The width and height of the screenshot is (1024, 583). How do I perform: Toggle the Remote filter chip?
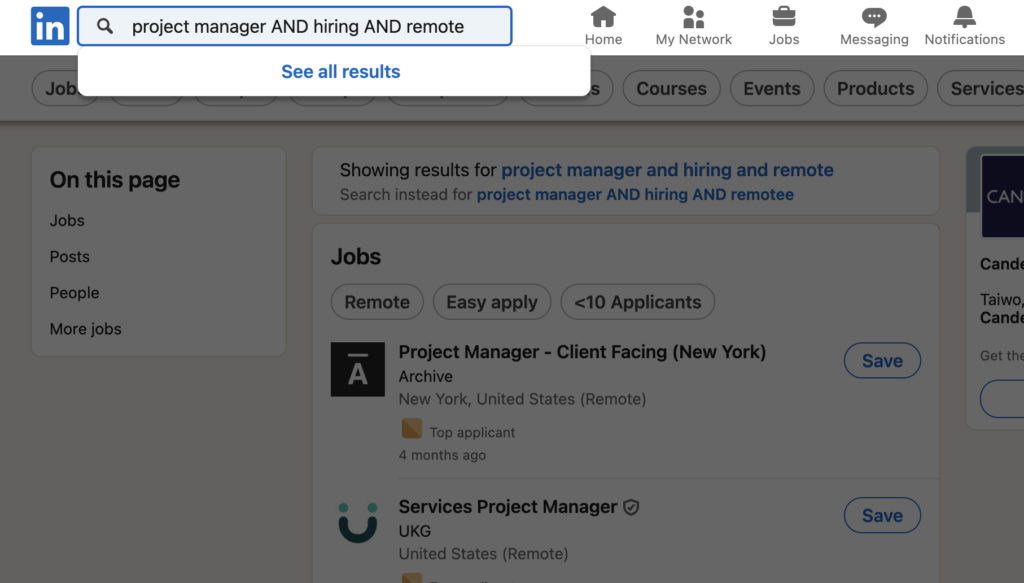pyautogui.click(x=377, y=302)
